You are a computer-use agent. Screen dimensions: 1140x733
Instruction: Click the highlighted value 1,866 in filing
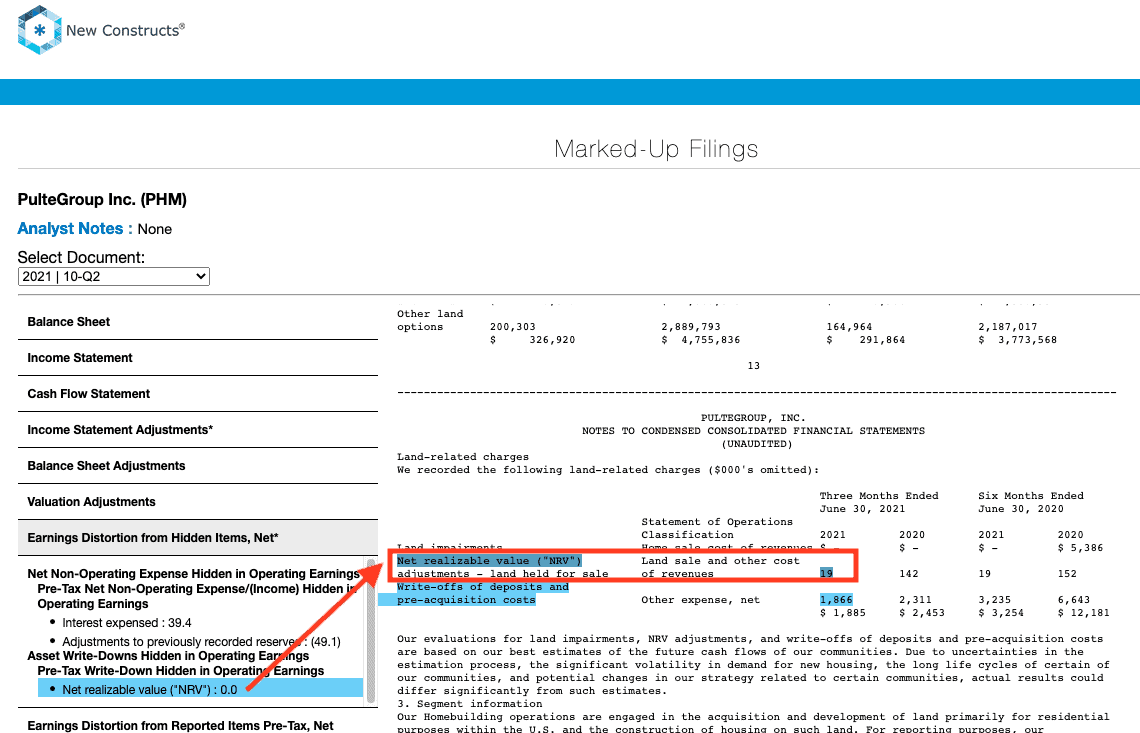pos(836,599)
